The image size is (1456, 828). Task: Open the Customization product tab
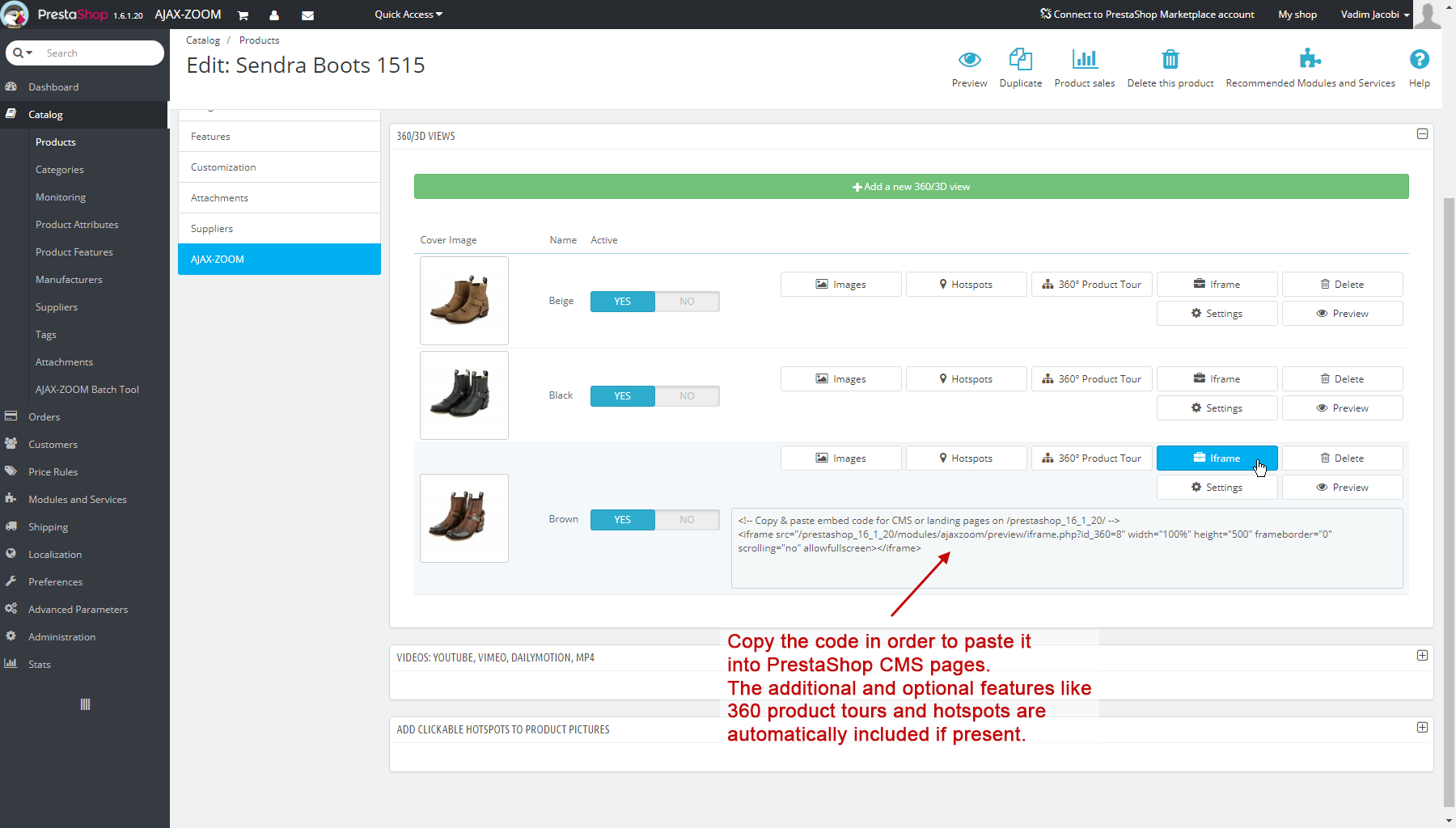click(x=279, y=167)
